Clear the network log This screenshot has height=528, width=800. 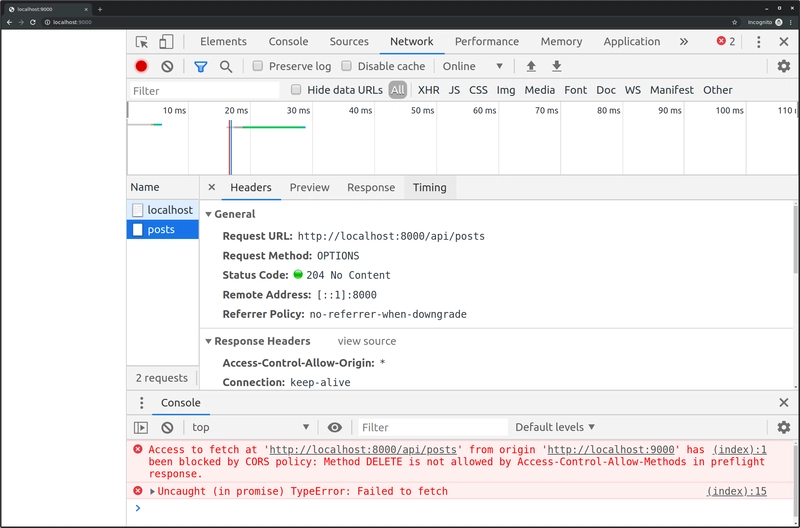[x=167, y=66]
